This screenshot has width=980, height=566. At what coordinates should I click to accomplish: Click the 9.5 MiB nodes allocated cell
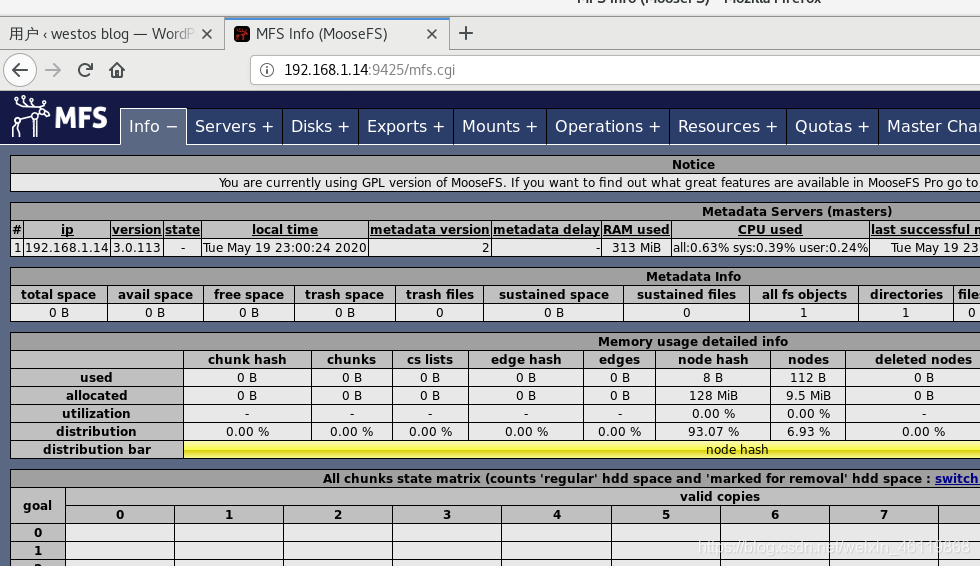click(x=808, y=395)
